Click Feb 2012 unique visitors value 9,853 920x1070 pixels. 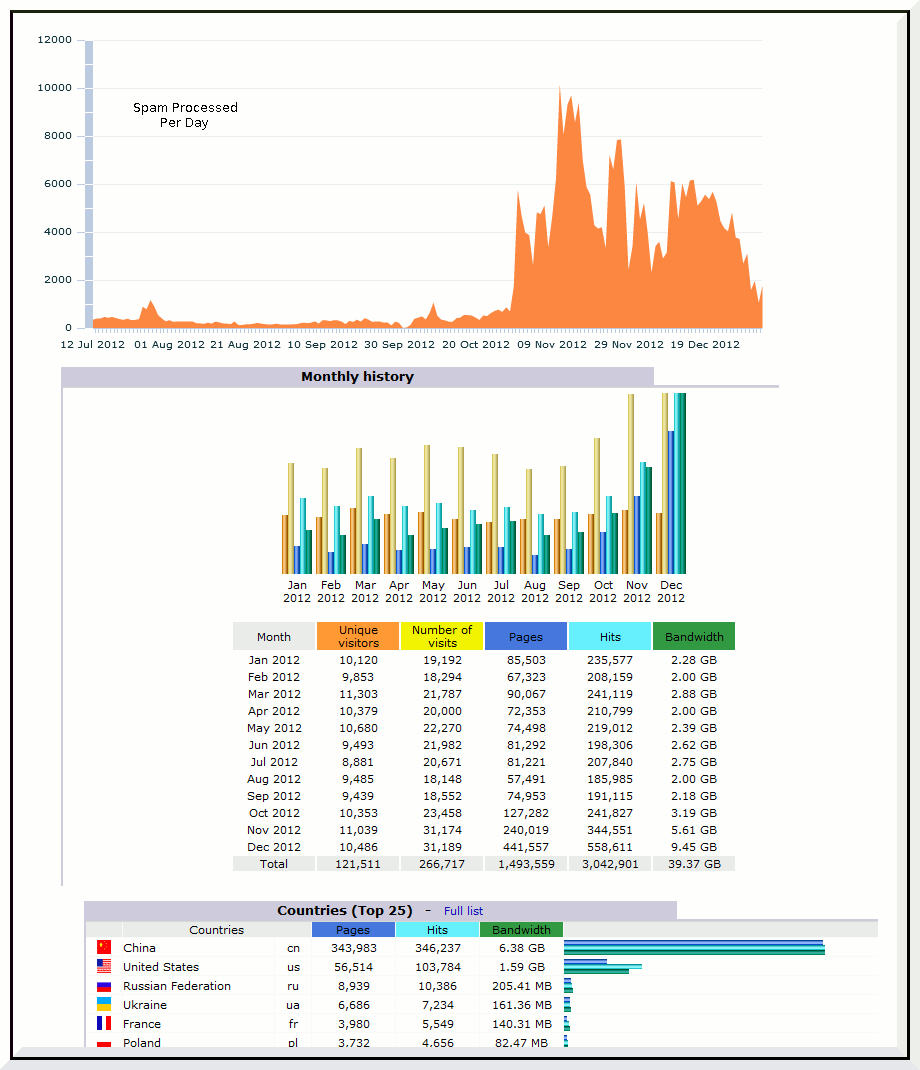[x=358, y=677]
